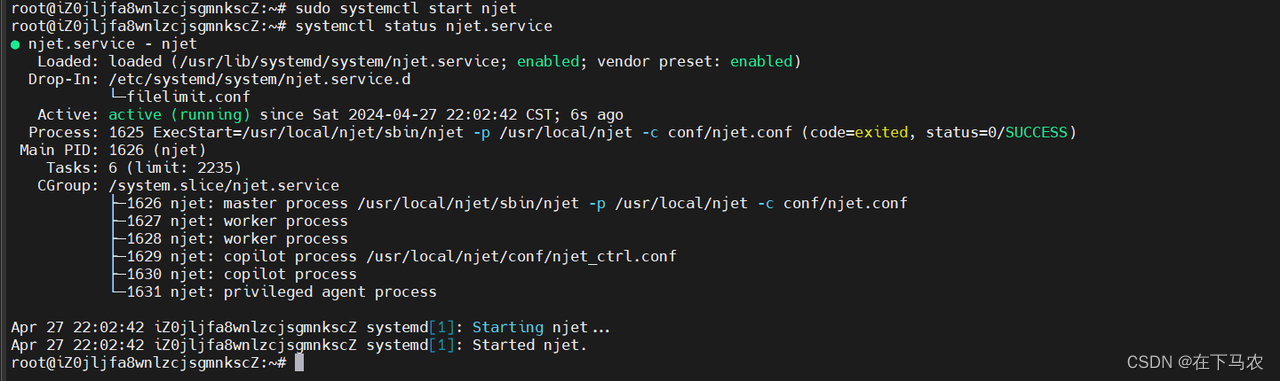Select the 1629 copilot process njet_ctrl.conf line
The height and width of the screenshot is (381, 1280).
[401, 256]
